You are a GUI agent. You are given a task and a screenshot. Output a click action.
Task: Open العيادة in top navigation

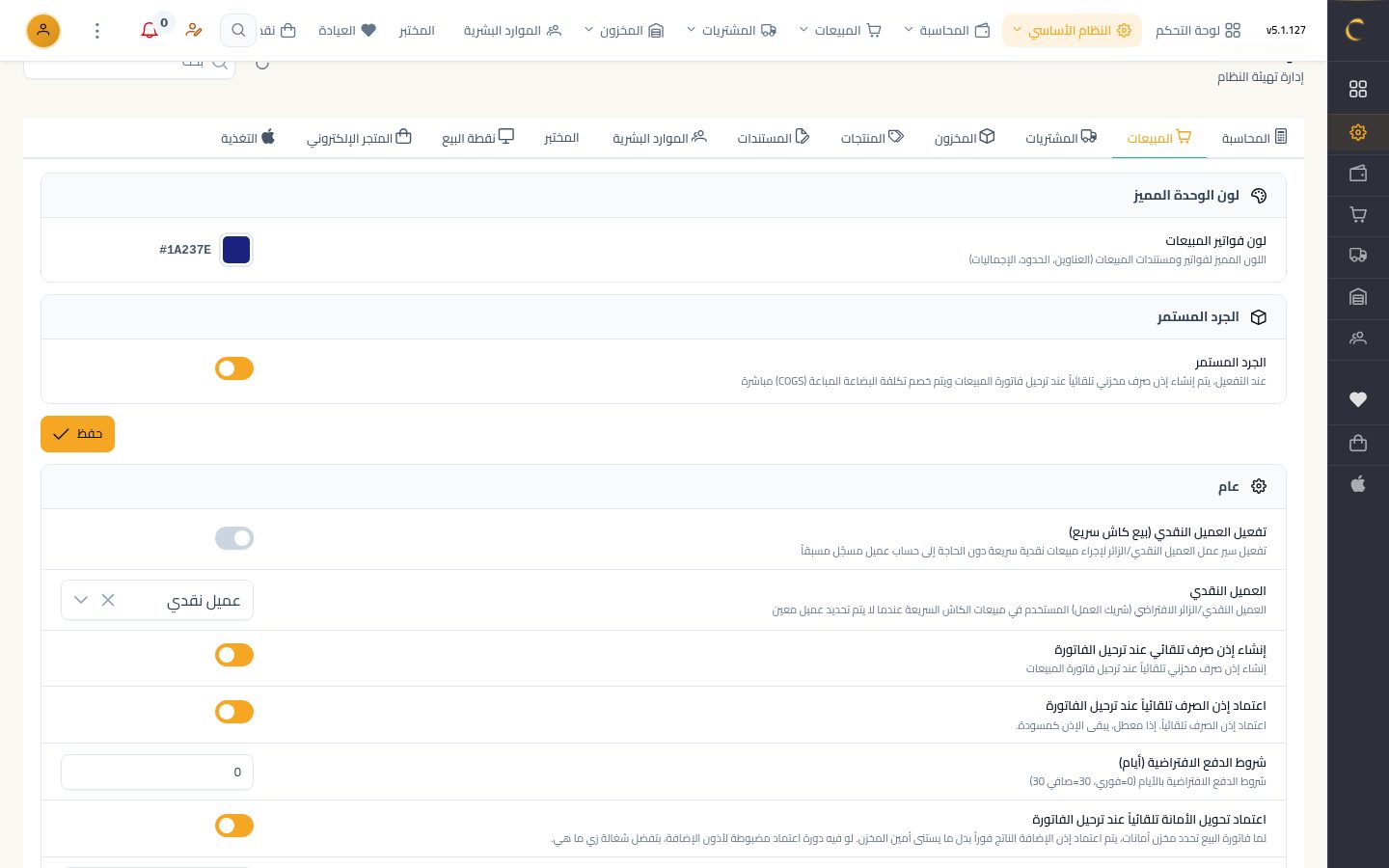click(x=347, y=30)
